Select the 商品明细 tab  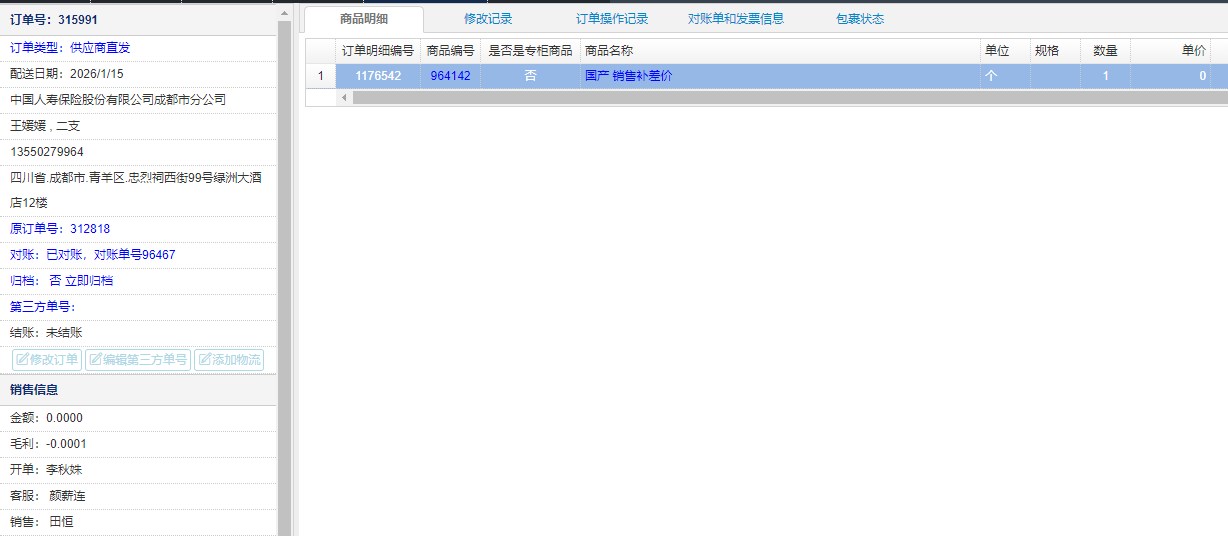[x=364, y=19]
